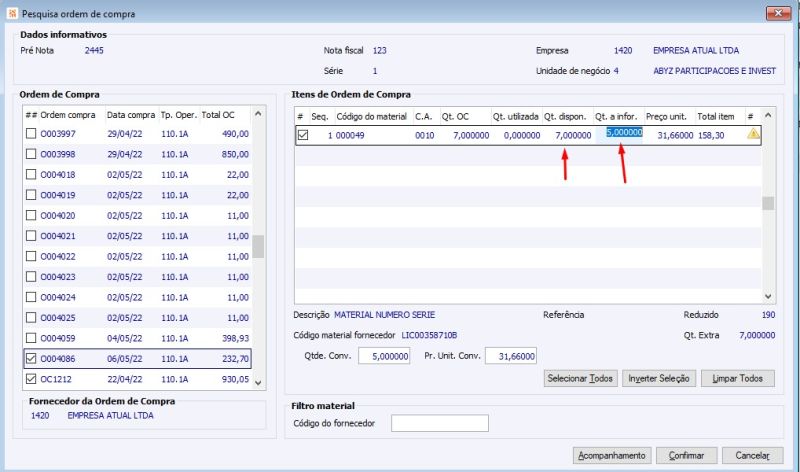Image resolution: width=800 pixels, height=472 pixels.
Task: Cancel with the Cancelar button
Action: pos(753,455)
